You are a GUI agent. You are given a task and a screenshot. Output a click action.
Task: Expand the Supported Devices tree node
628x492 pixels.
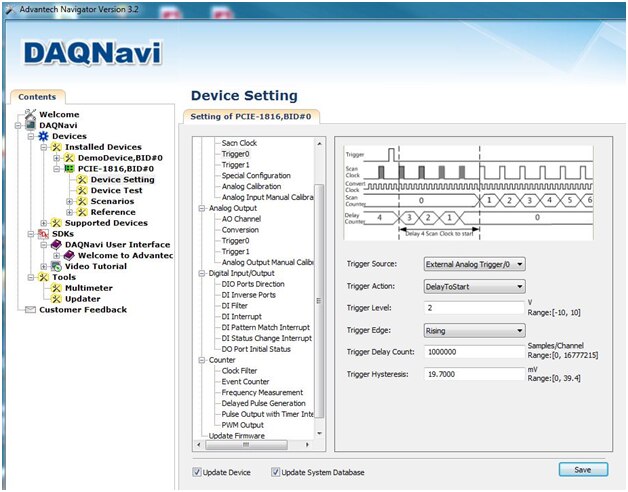[44, 223]
